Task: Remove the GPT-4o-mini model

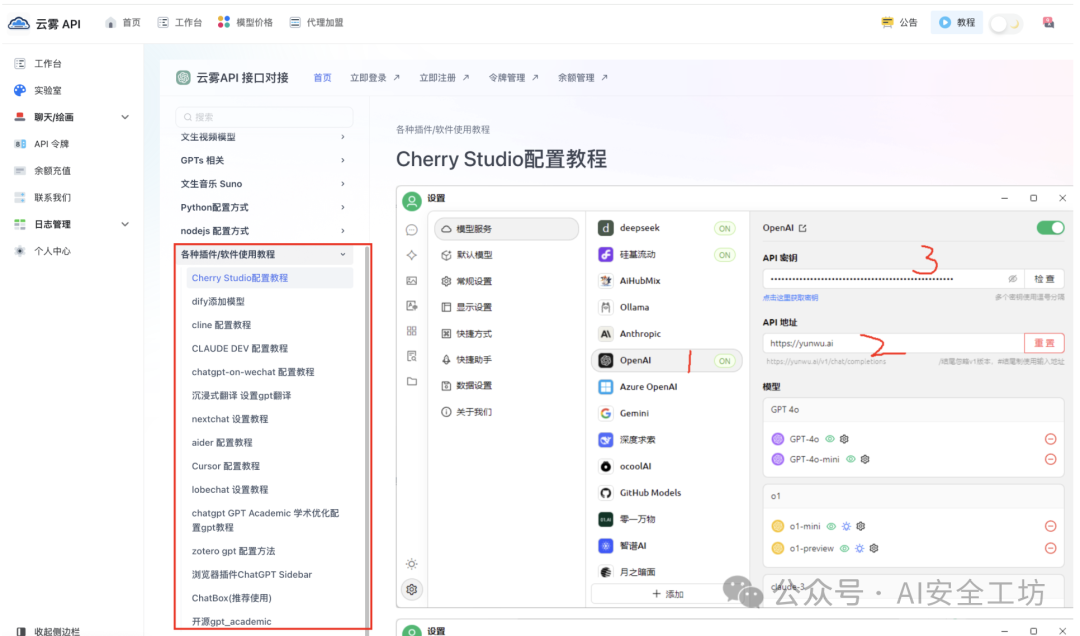Action: point(1050,460)
